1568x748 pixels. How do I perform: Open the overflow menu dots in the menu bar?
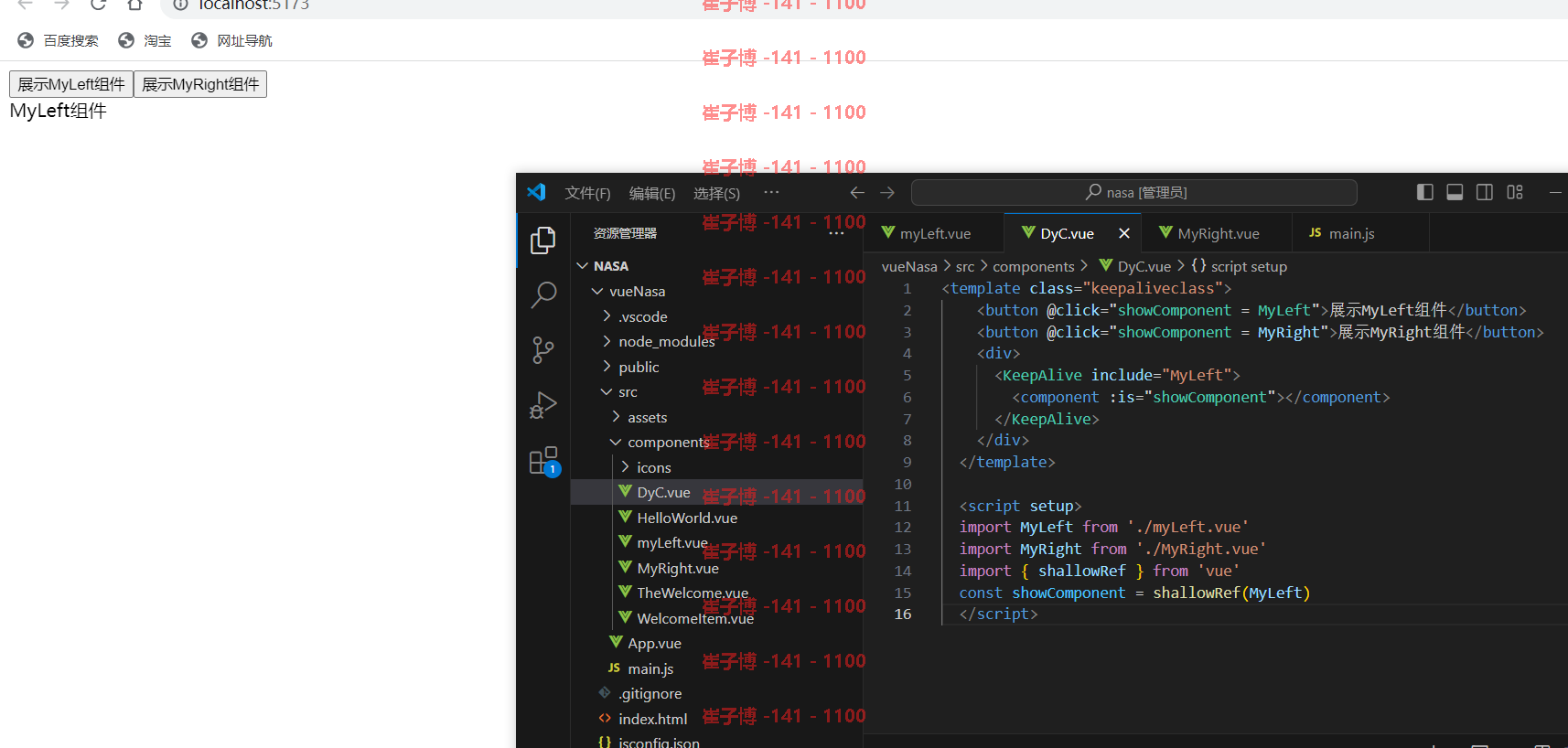pos(771,192)
